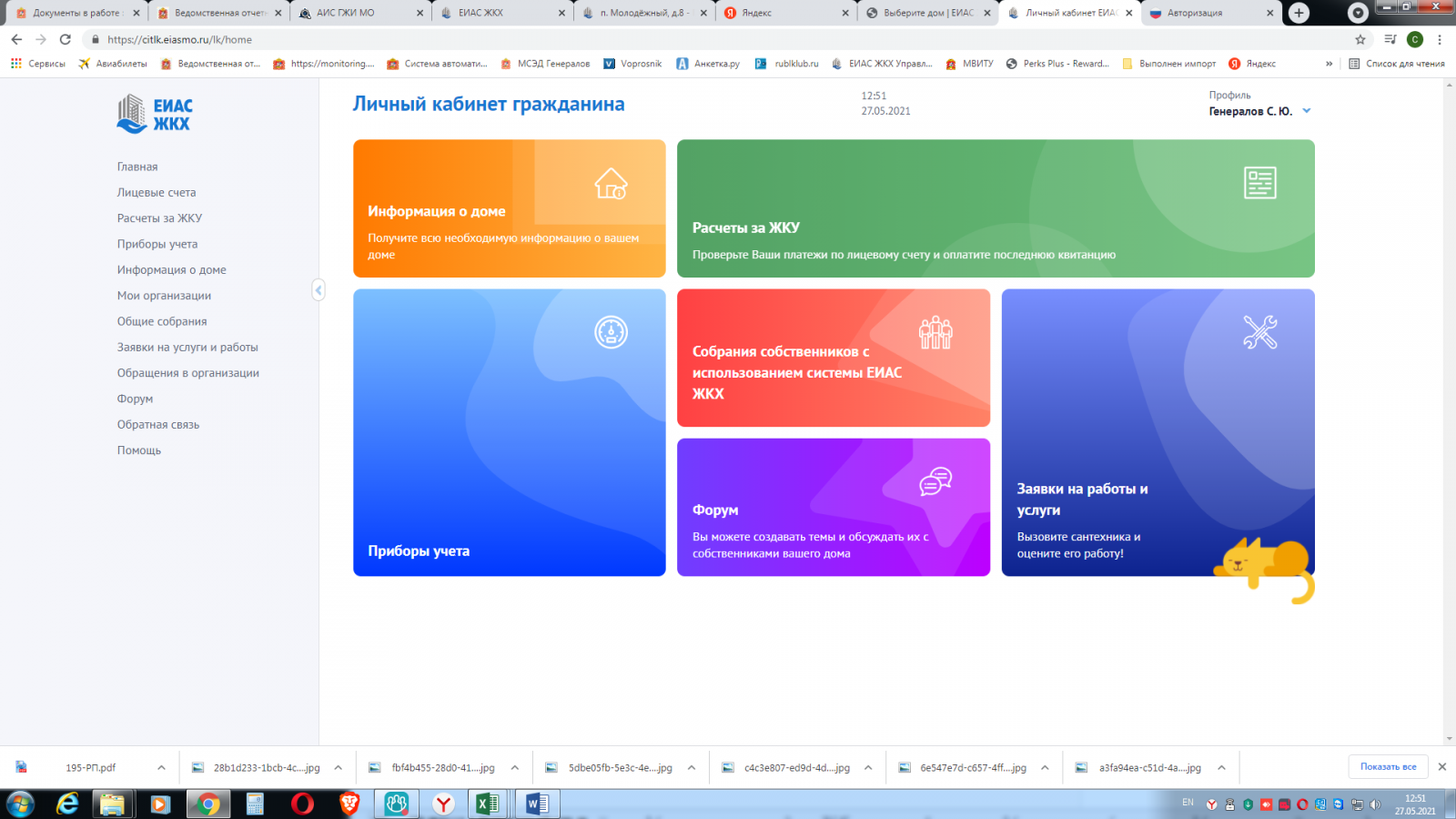Open options arrow for fbf4b455 jpg download
1456x819 pixels.
[x=515, y=768]
